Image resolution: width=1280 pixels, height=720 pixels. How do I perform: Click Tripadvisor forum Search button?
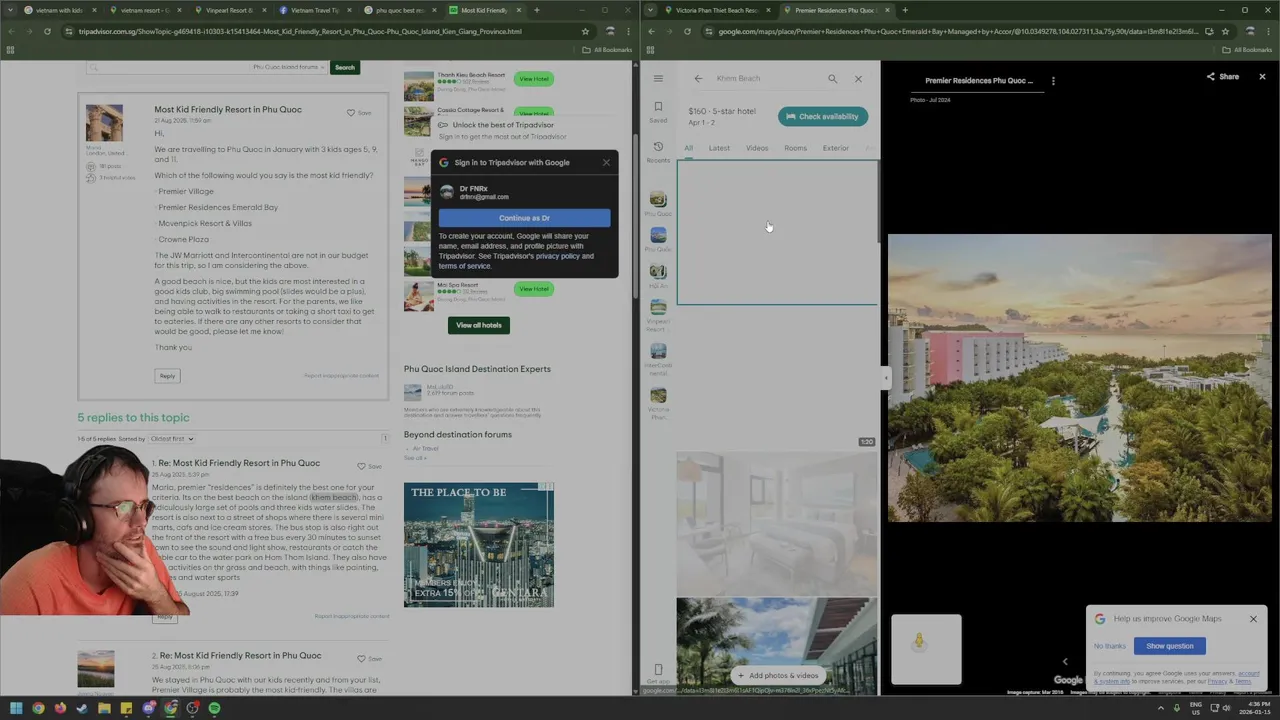344,67
